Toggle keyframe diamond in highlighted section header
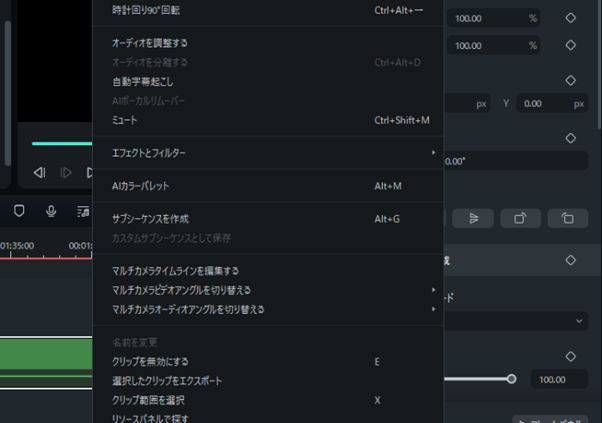This screenshot has height=423, width=602. pos(571,260)
